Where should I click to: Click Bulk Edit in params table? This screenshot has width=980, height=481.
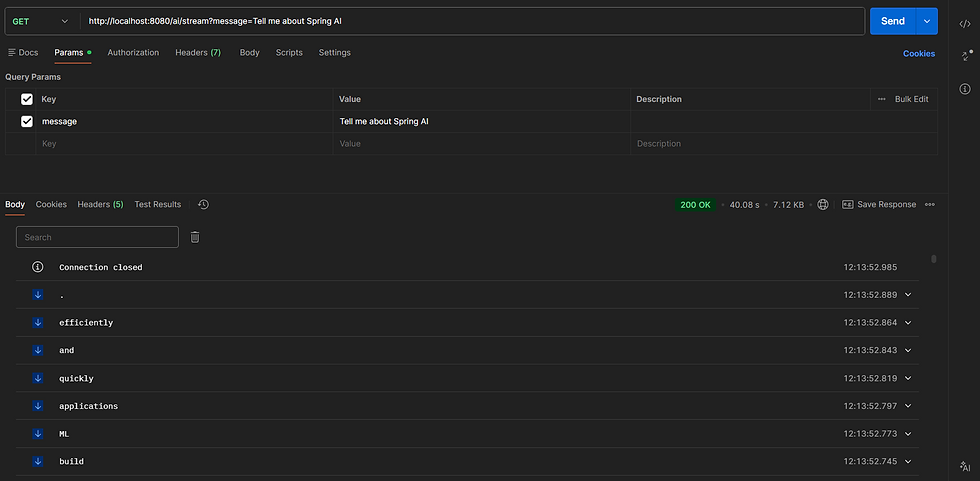pyautogui.click(x=911, y=99)
